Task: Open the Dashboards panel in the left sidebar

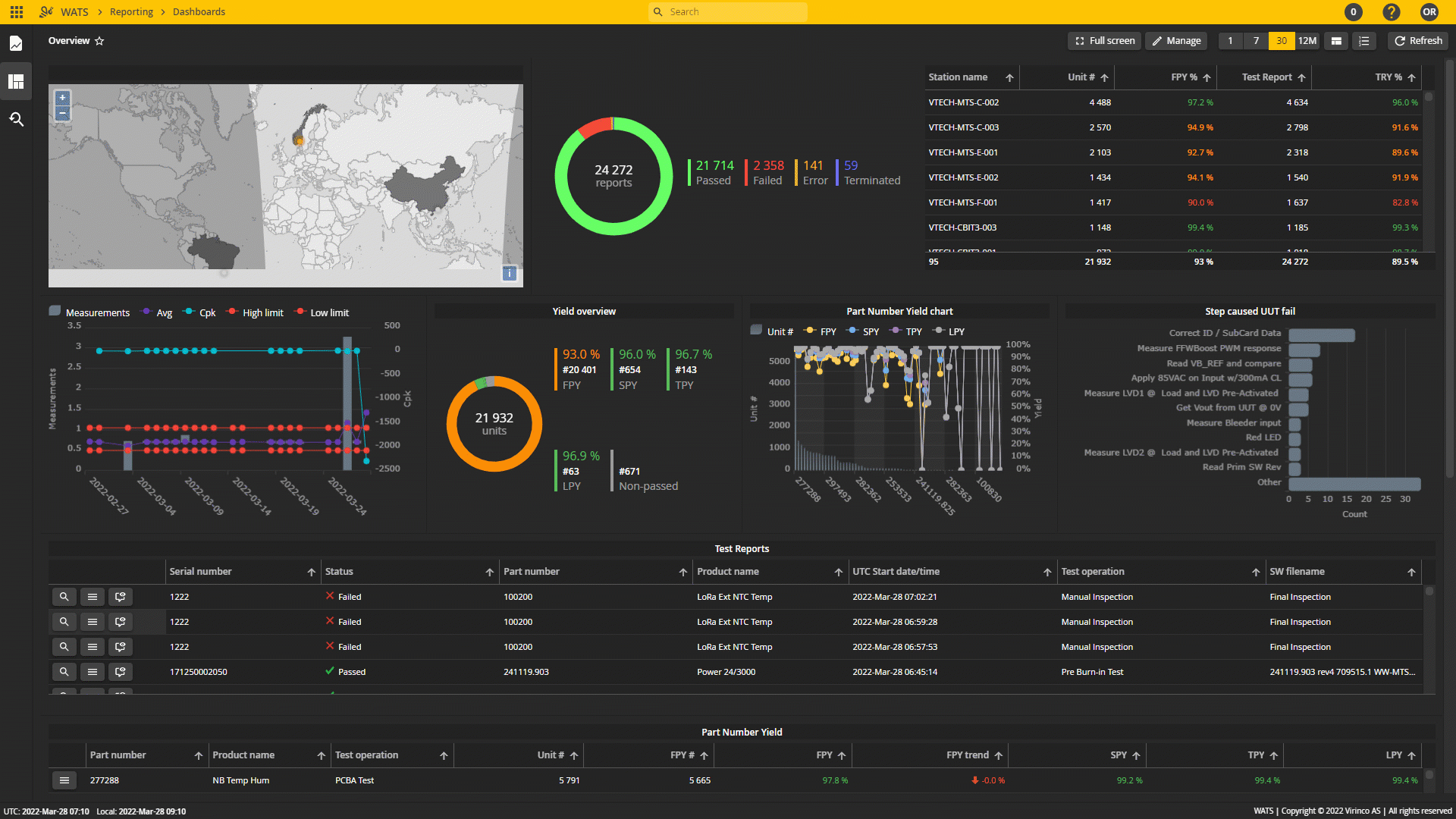Action: click(x=16, y=81)
